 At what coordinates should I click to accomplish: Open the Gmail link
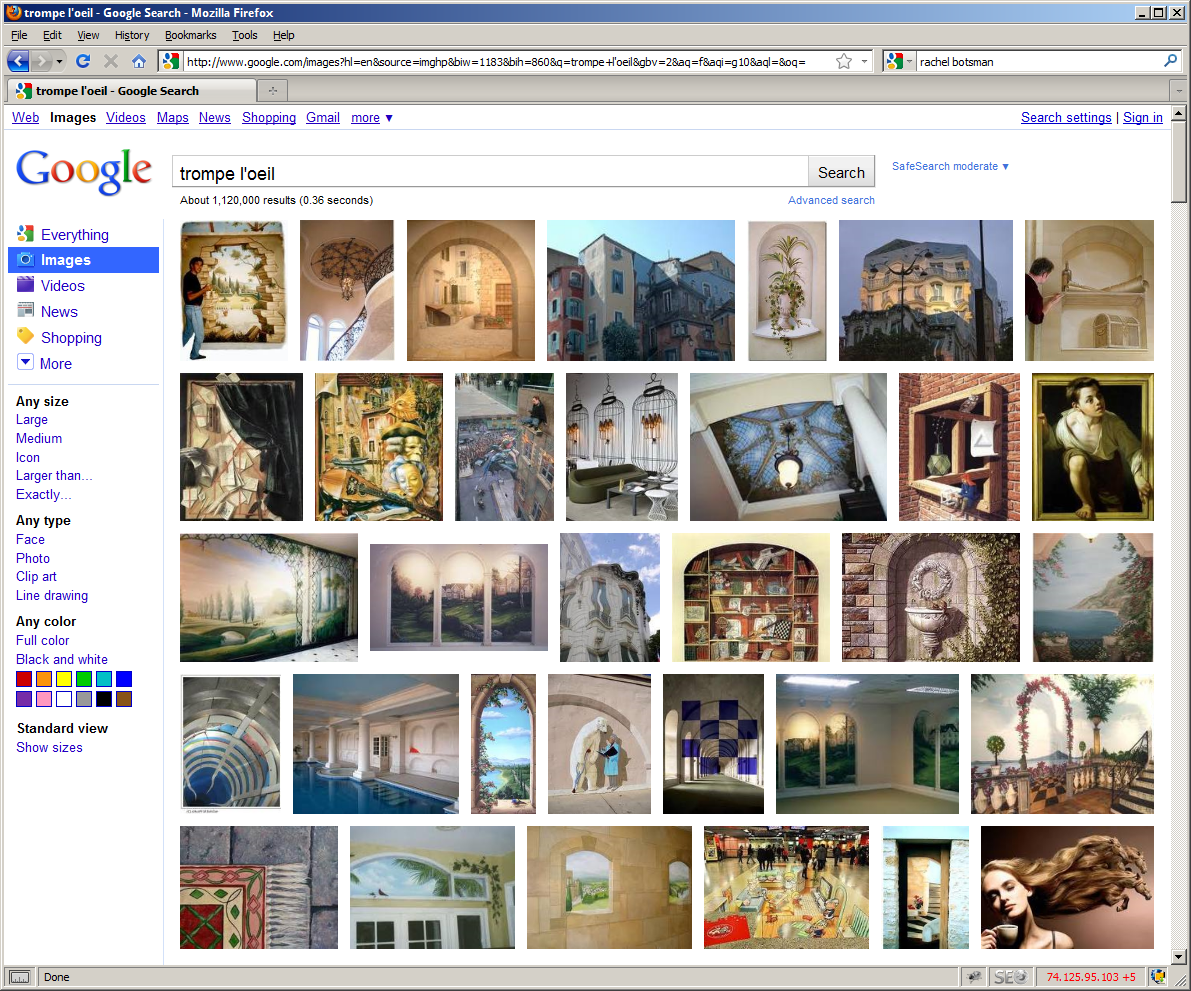[x=323, y=118]
